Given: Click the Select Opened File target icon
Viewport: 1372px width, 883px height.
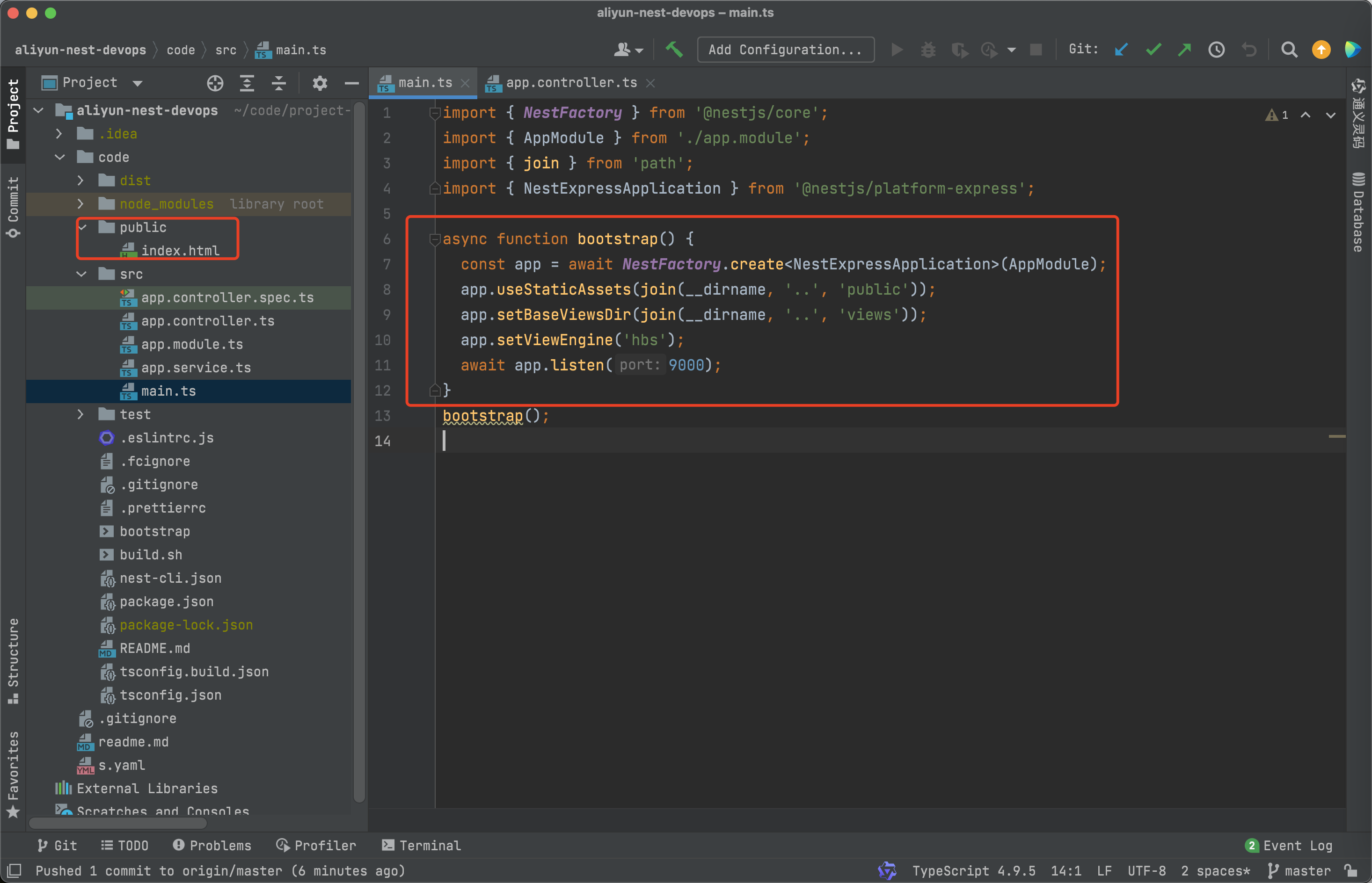Looking at the screenshot, I should coord(215,83).
